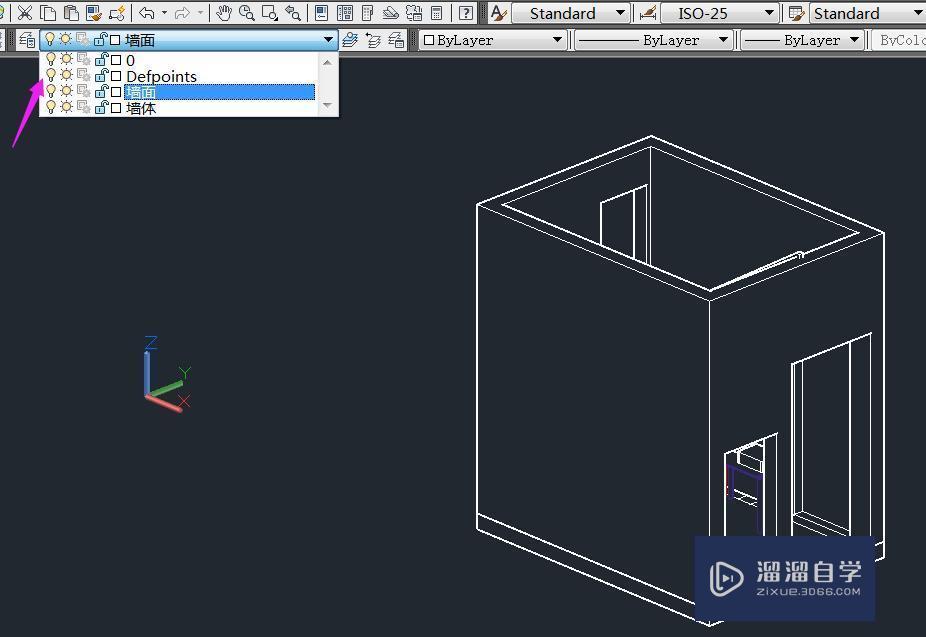Open the Block Editor lightning icon
Viewport: 926px width, 637px height.
[117, 12]
